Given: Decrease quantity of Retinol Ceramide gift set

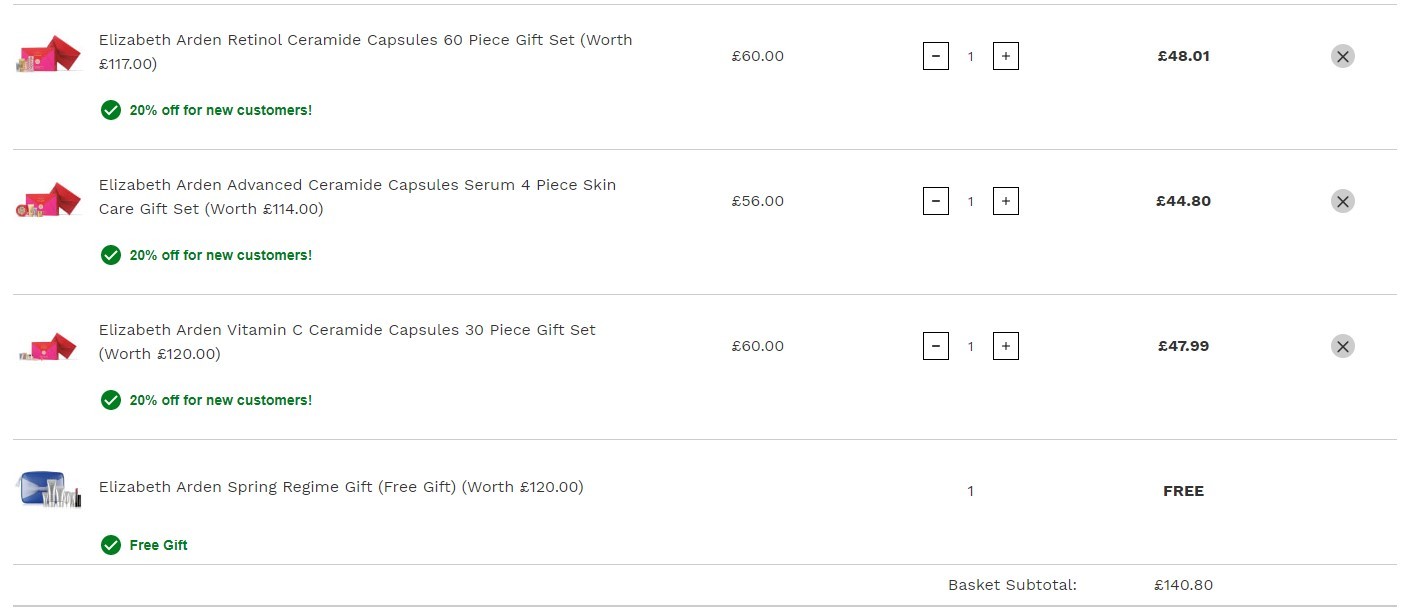Looking at the screenshot, I should pyautogui.click(x=936, y=56).
